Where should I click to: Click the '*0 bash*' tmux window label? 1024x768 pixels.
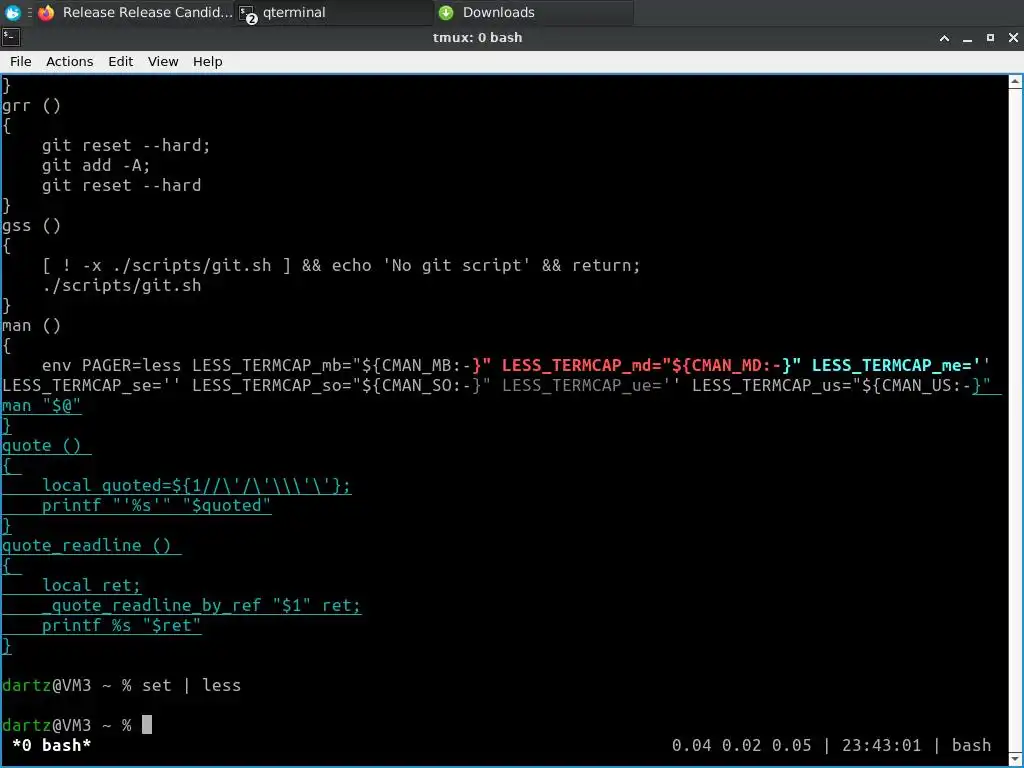(52, 745)
